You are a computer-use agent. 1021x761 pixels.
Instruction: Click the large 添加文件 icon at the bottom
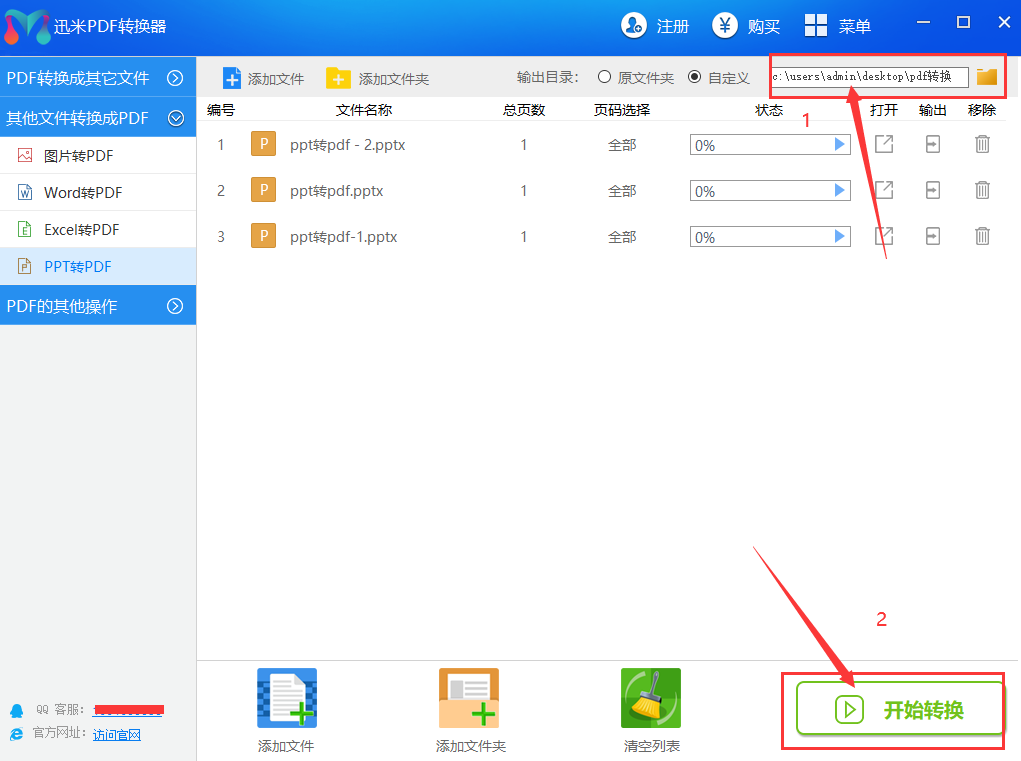click(286, 698)
